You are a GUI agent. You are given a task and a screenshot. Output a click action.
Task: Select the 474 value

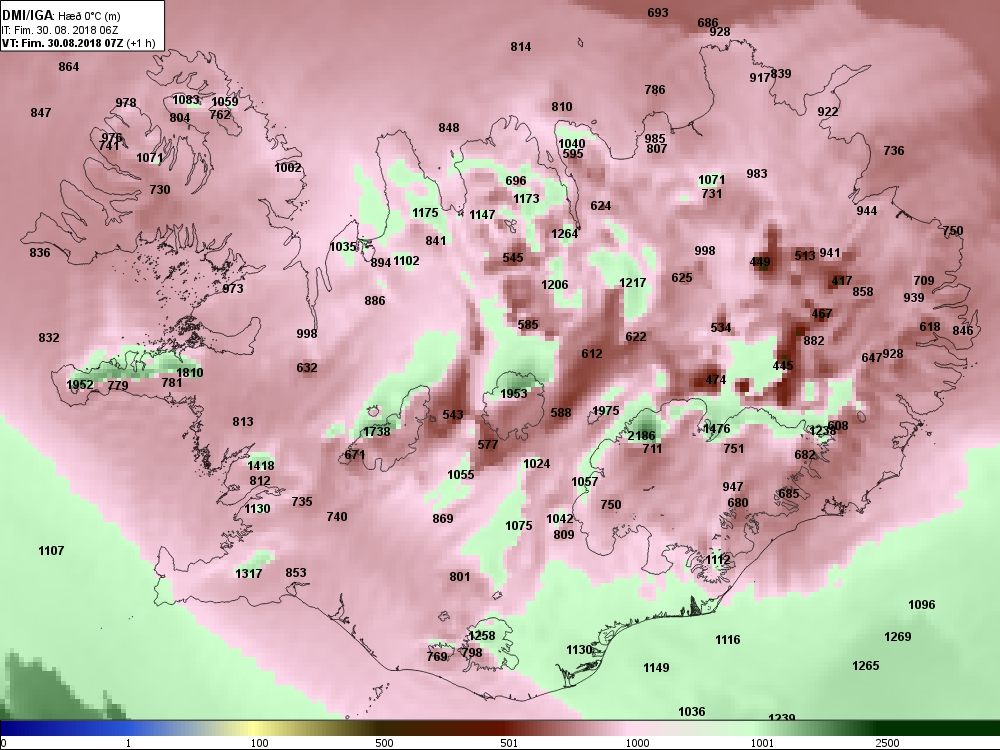716,380
